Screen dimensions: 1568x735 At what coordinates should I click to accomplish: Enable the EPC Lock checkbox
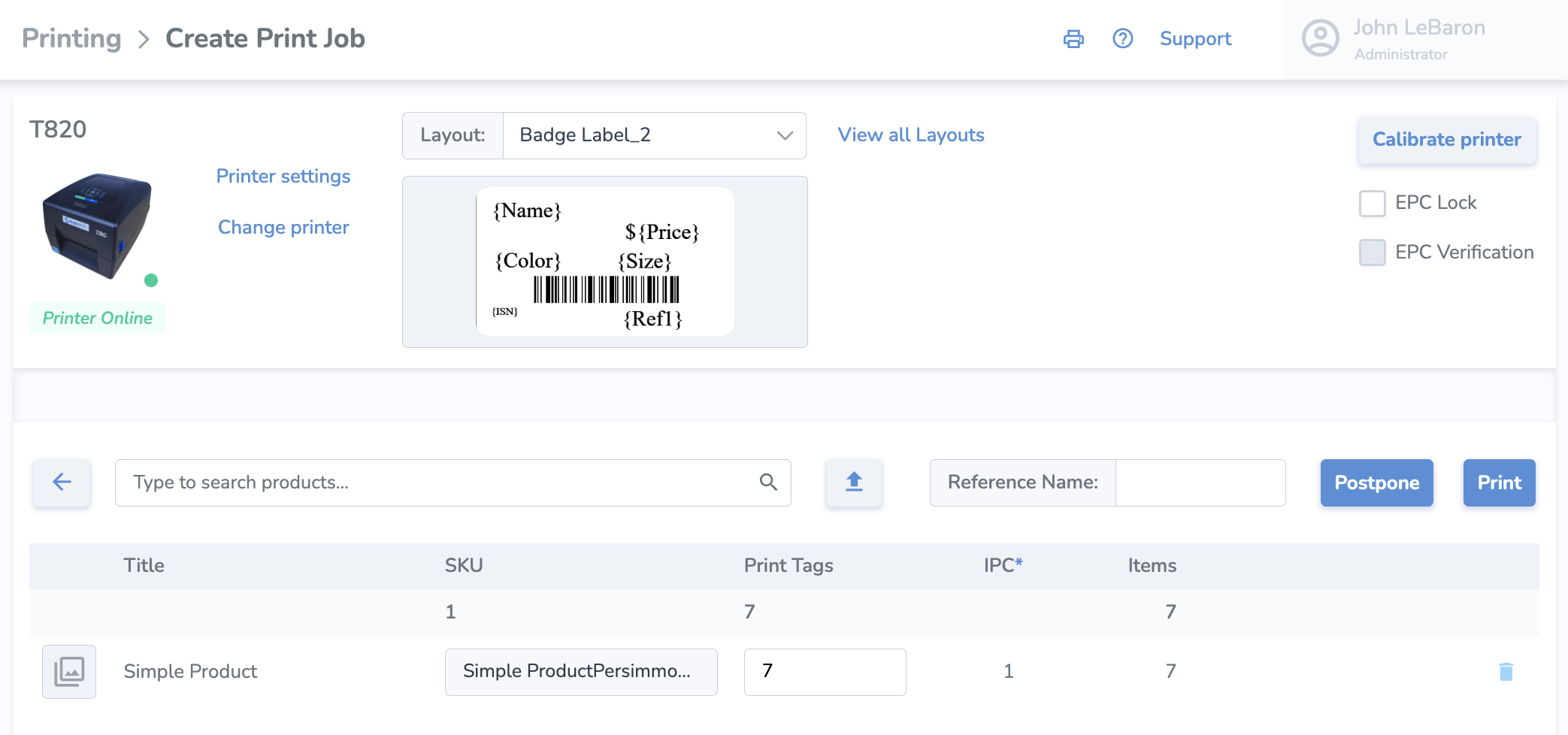(x=1372, y=203)
